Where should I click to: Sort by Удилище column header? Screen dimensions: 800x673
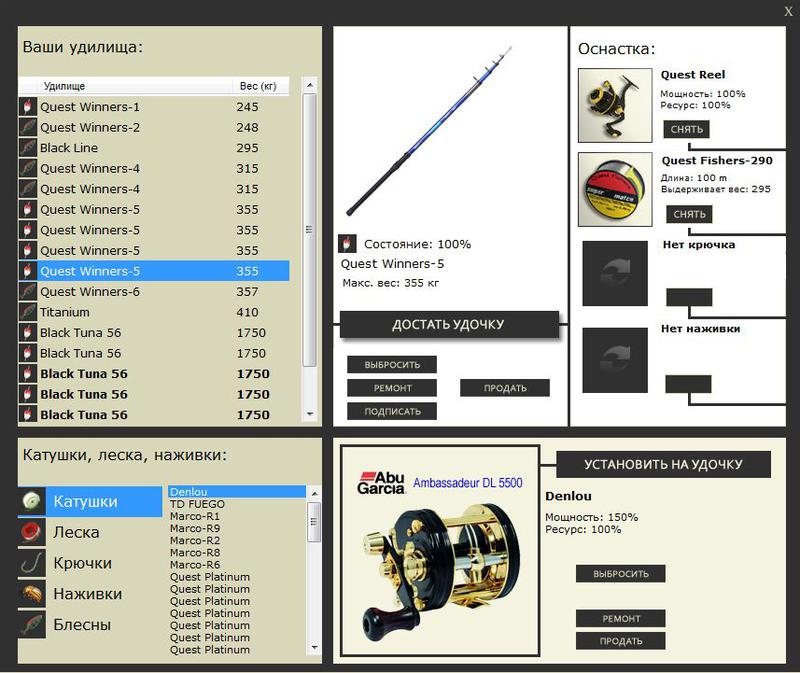point(135,86)
